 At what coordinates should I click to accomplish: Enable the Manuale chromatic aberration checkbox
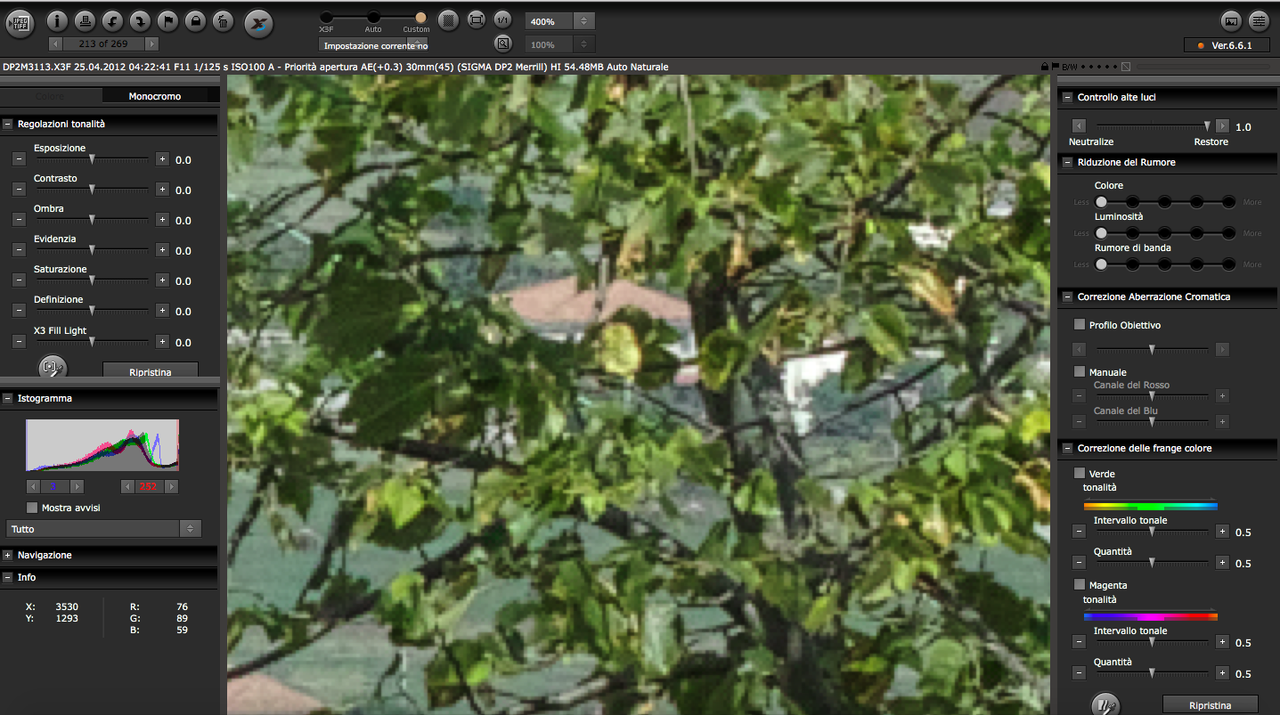[x=1079, y=371]
